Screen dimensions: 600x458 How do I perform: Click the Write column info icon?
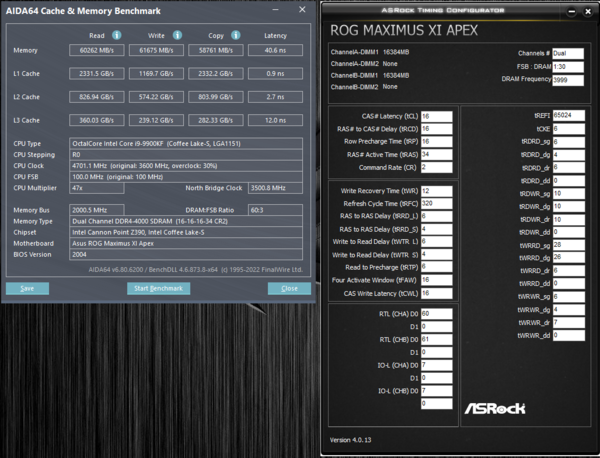177,35
